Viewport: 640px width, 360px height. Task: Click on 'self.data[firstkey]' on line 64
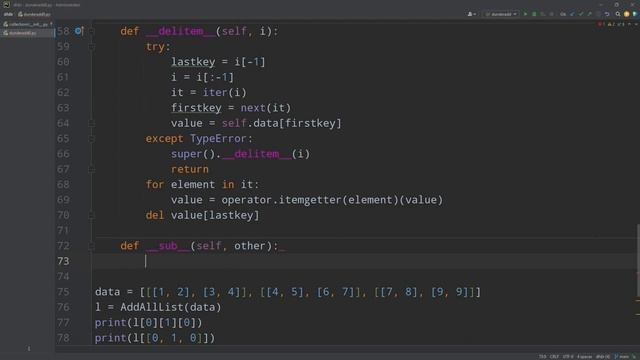point(281,123)
